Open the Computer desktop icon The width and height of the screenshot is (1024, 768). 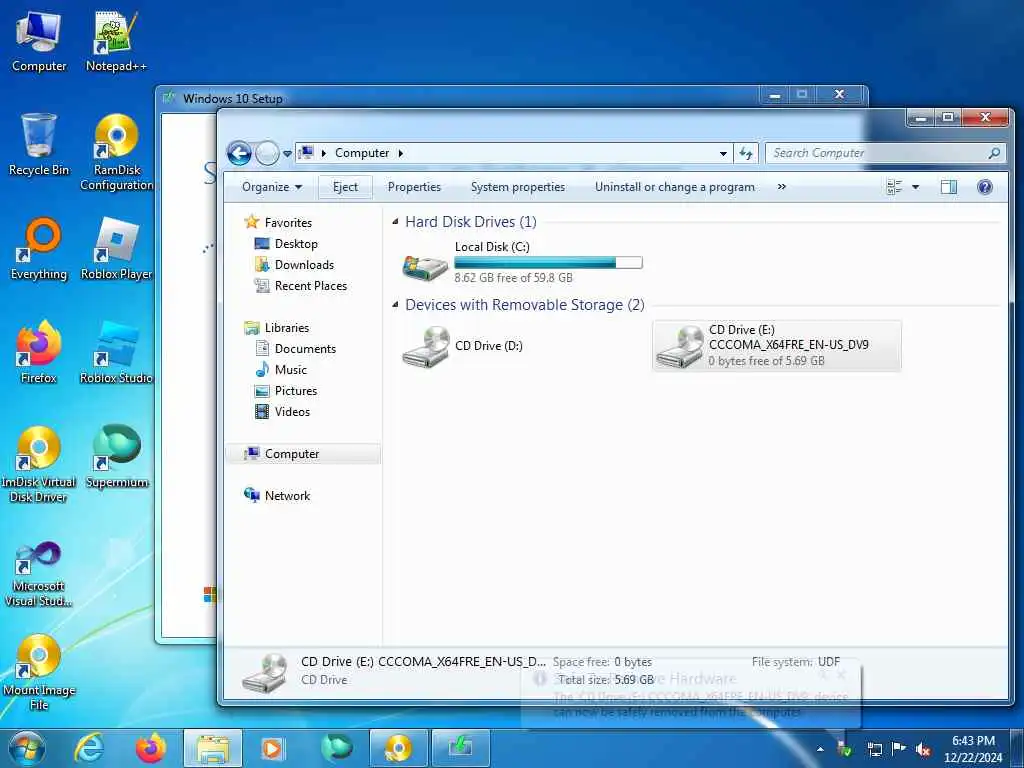(39, 42)
